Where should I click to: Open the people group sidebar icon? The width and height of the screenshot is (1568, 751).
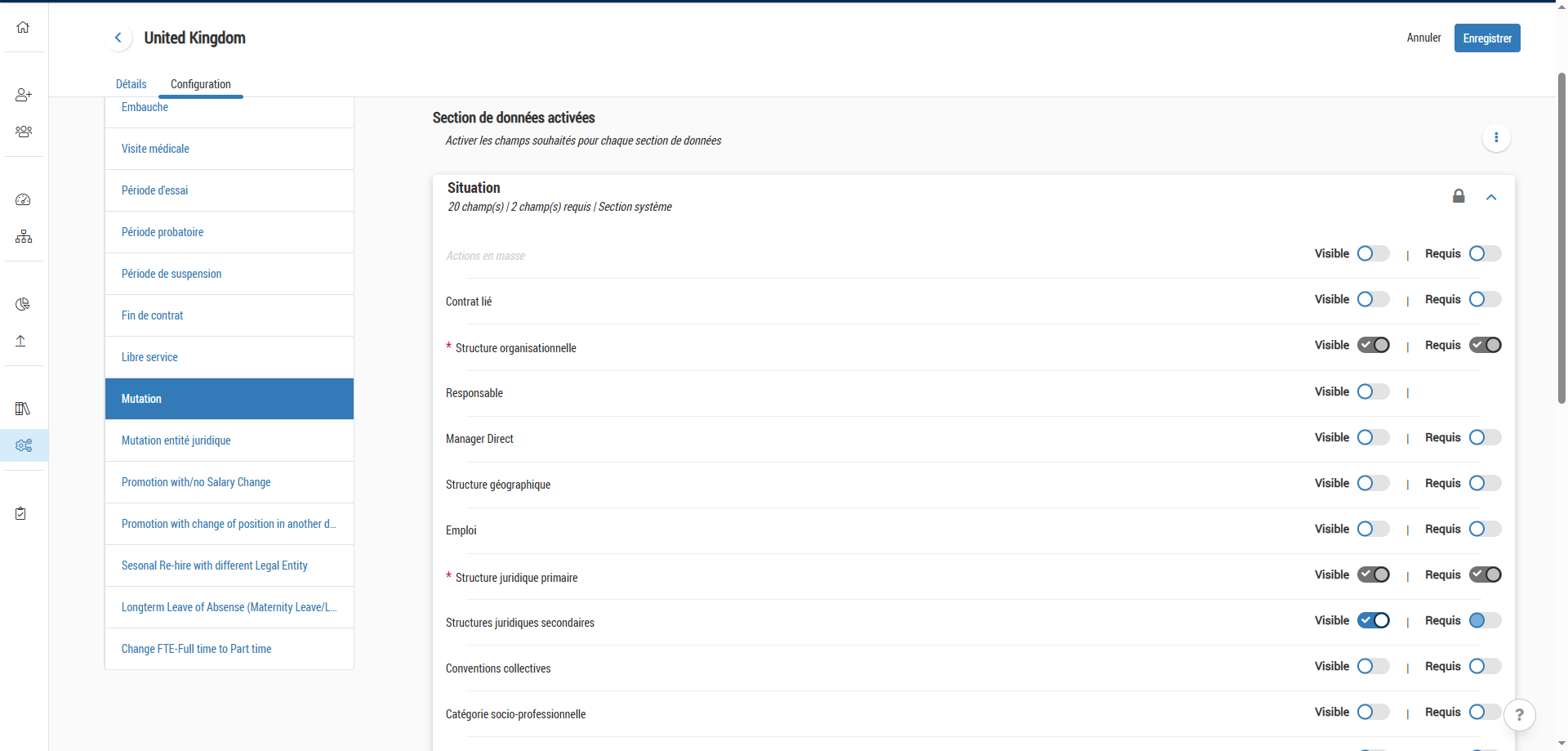[23, 132]
